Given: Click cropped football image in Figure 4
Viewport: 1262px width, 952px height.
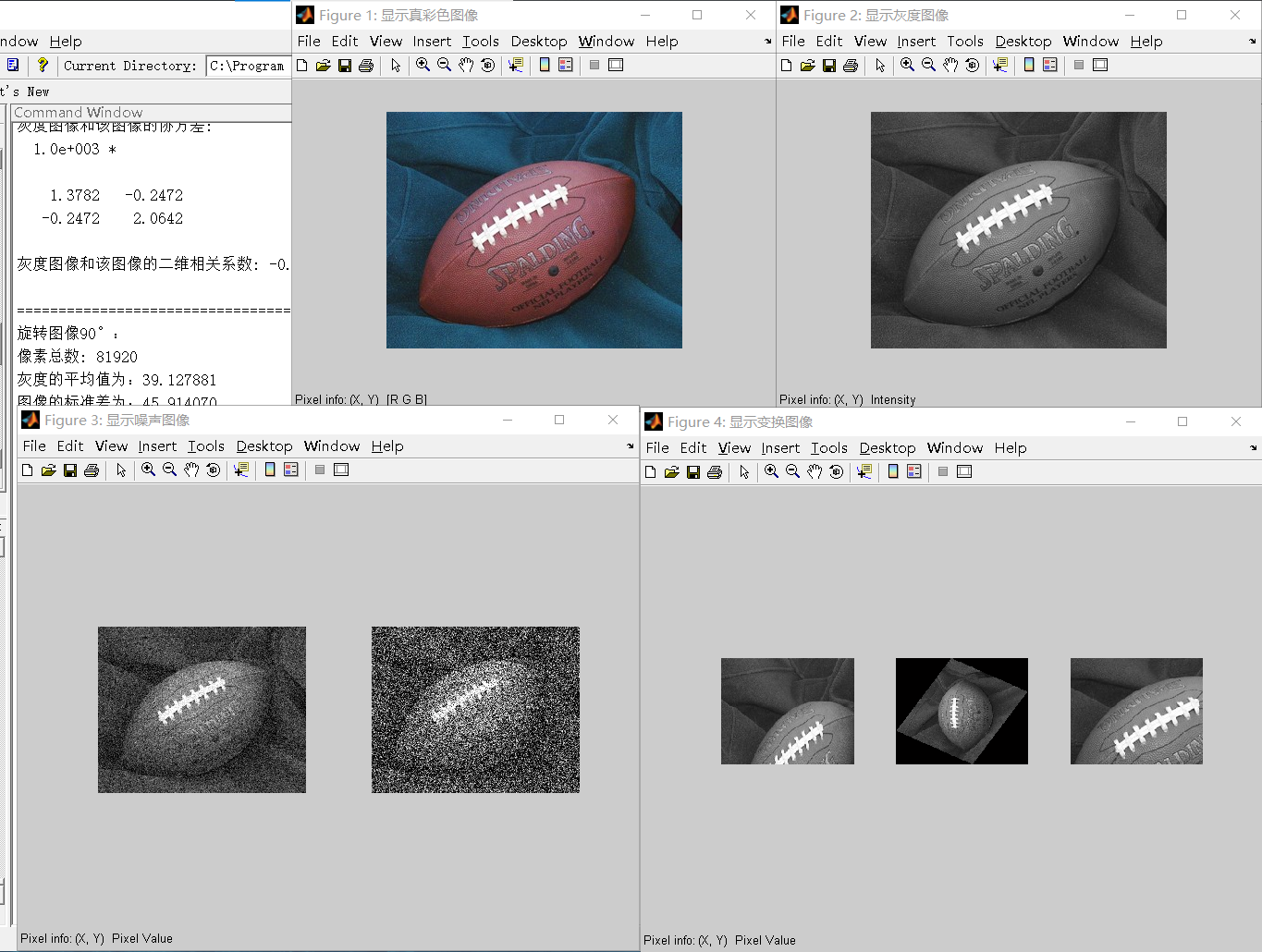Looking at the screenshot, I should 788,711.
